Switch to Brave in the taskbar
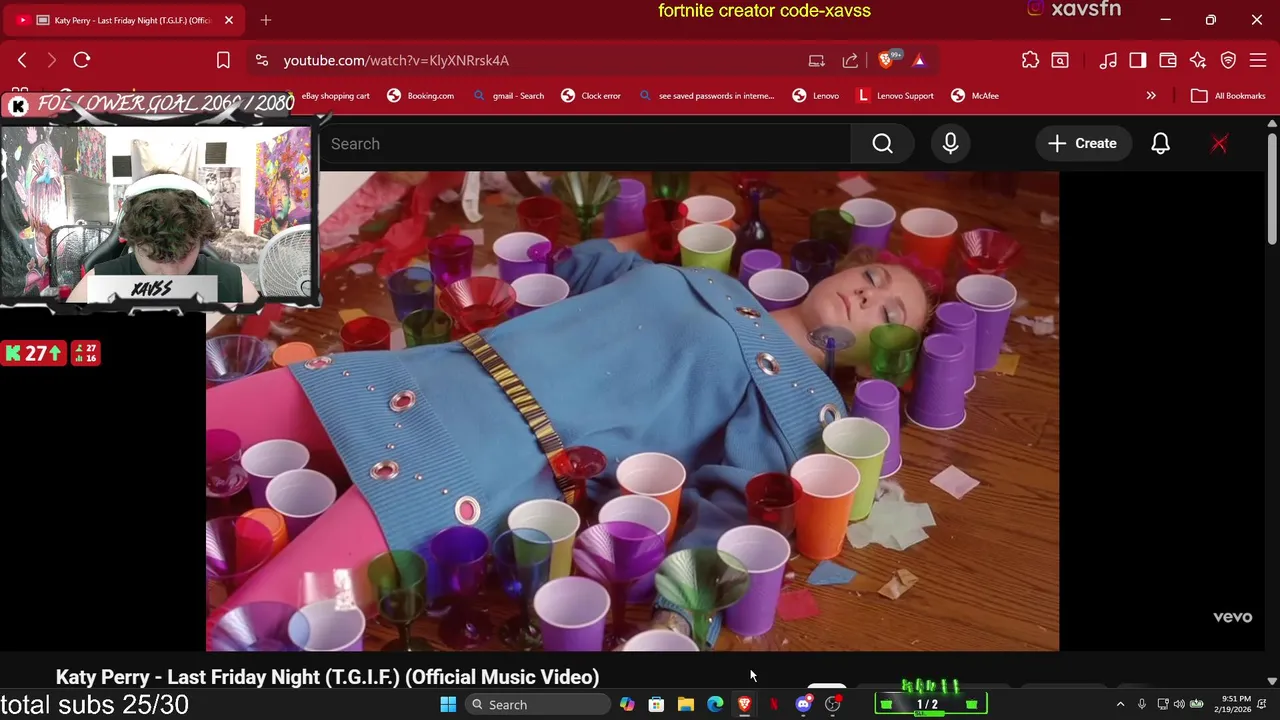The height and width of the screenshot is (720, 1280). click(745, 704)
